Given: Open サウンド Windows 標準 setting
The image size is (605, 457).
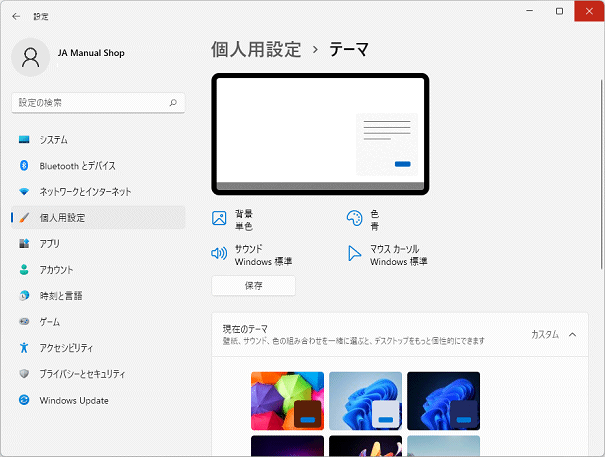Looking at the screenshot, I should coord(252,255).
